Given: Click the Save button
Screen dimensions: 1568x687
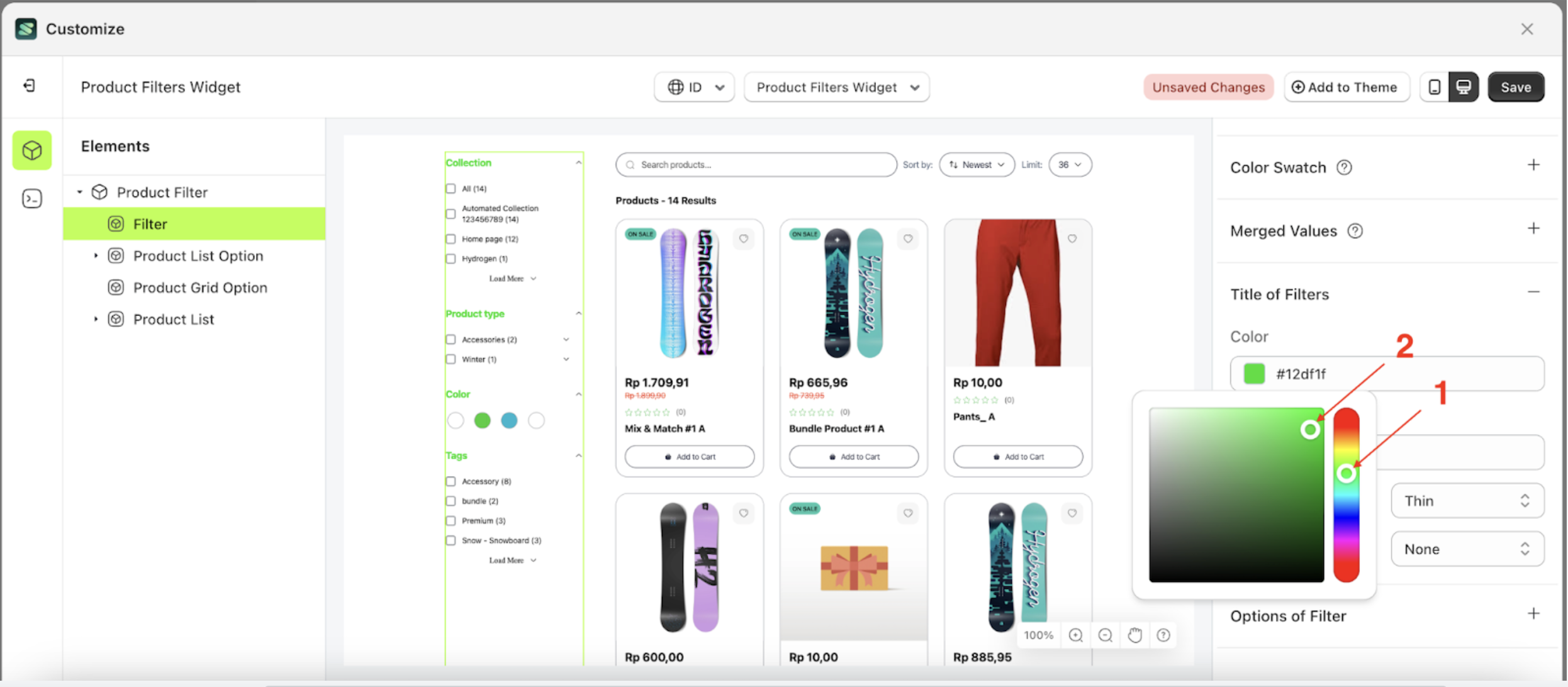Looking at the screenshot, I should click(1515, 87).
